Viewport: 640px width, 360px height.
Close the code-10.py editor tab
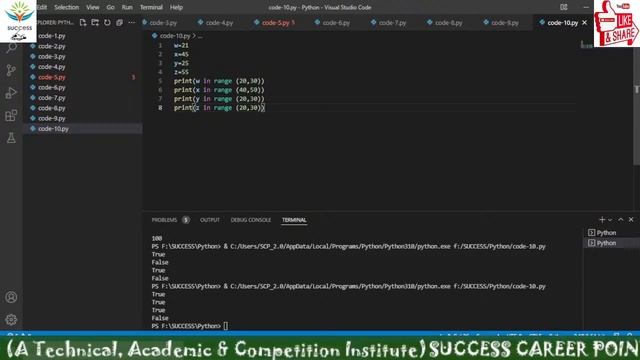(584, 22)
